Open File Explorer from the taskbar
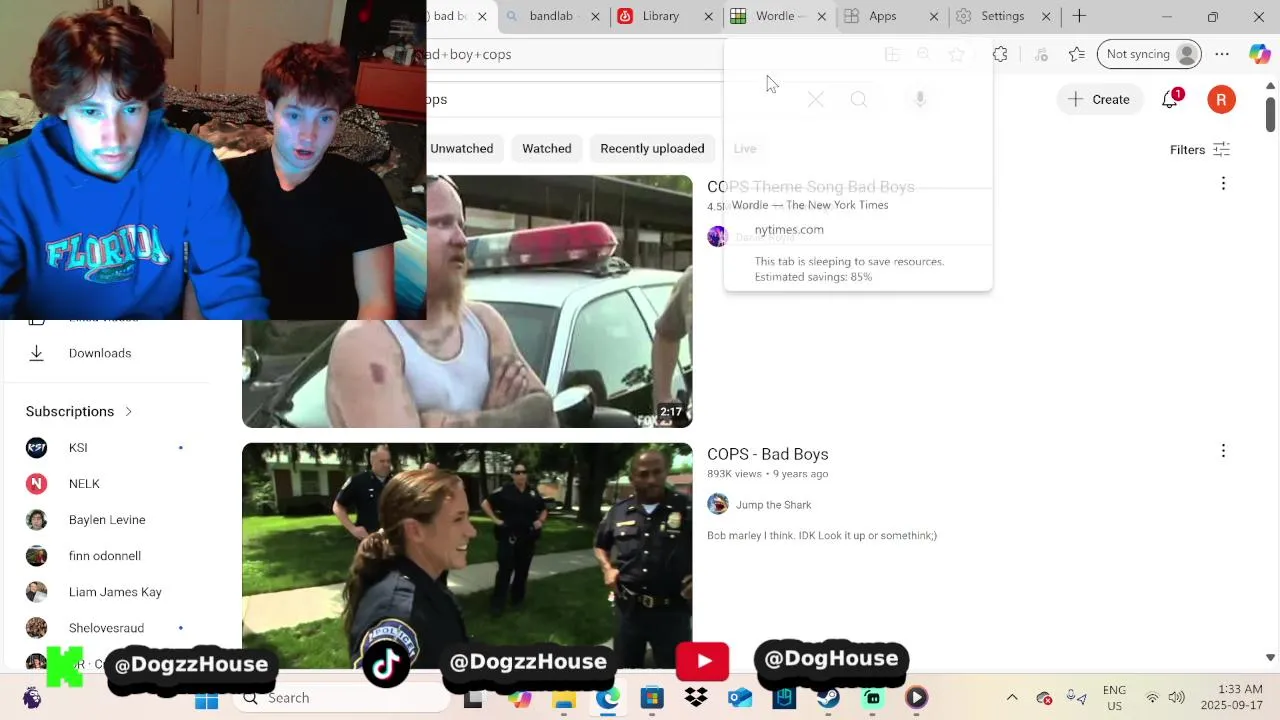The height and width of the screenshot is (720, 1280). pyautogui.click(x=564, y=698)
